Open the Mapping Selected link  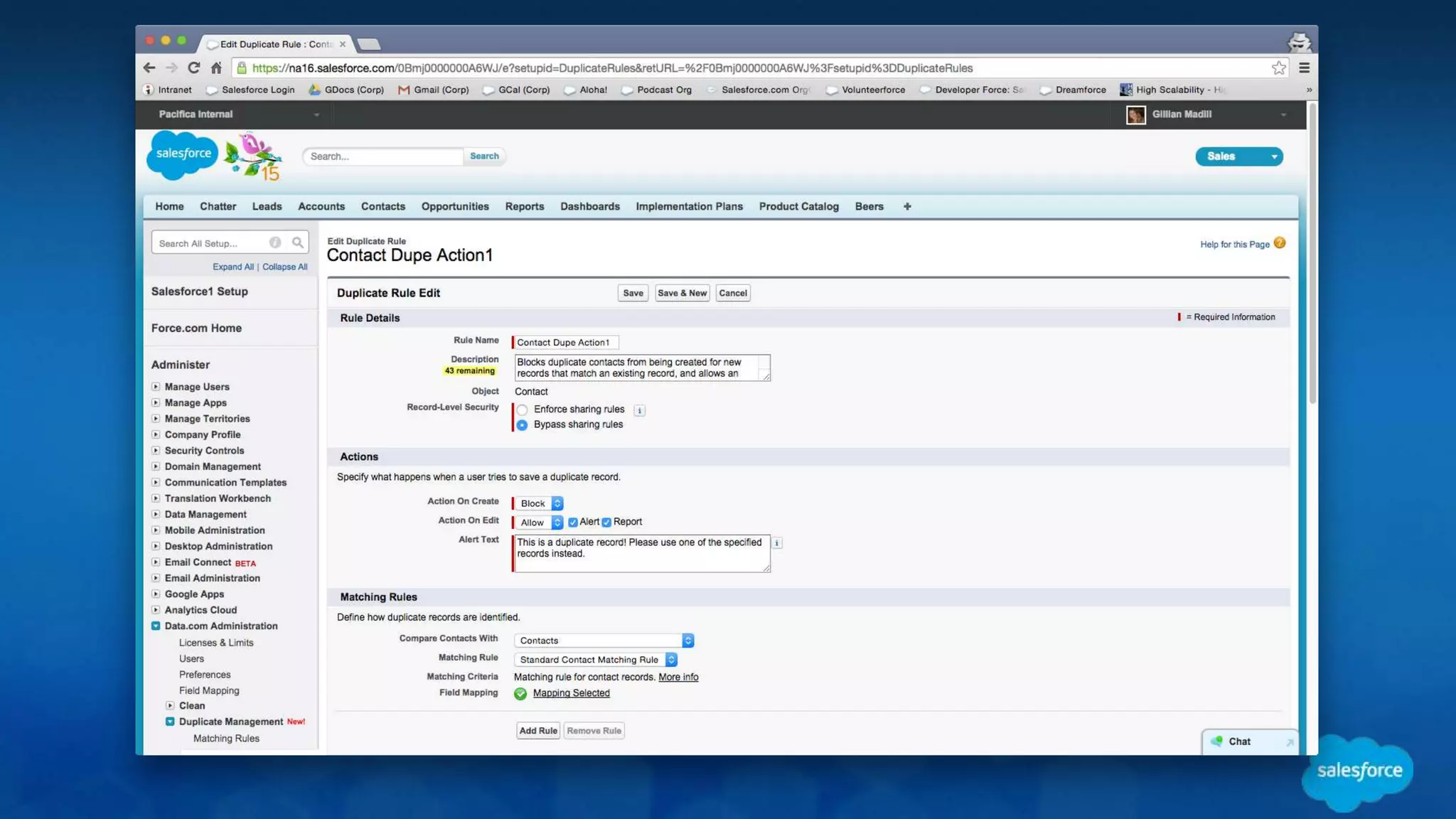[x=571, y=693]
